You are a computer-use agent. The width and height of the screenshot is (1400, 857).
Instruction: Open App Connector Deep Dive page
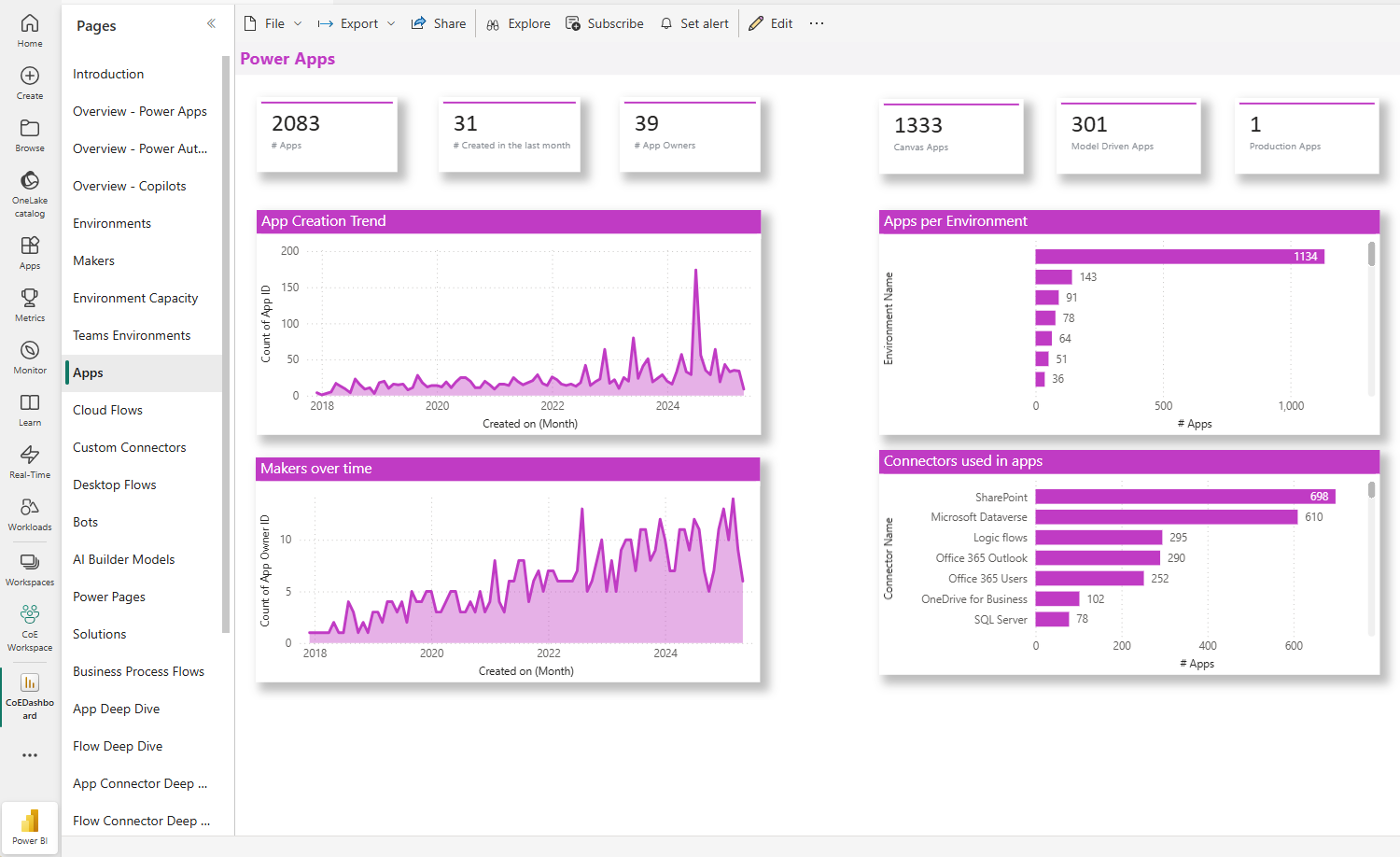[x=140, y=783]
